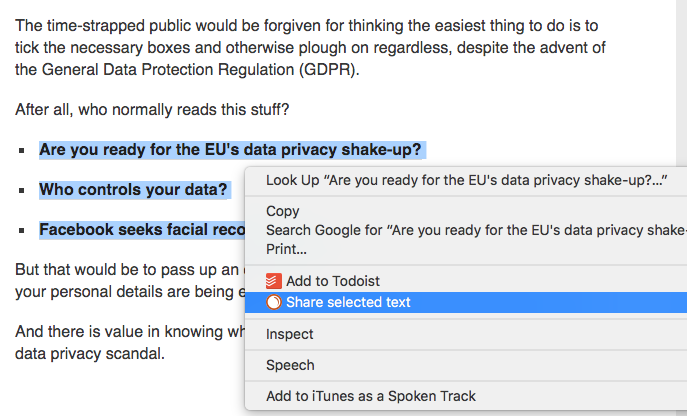
Task: Click the Todoist icon in context menu
Action: coord(273,281)
